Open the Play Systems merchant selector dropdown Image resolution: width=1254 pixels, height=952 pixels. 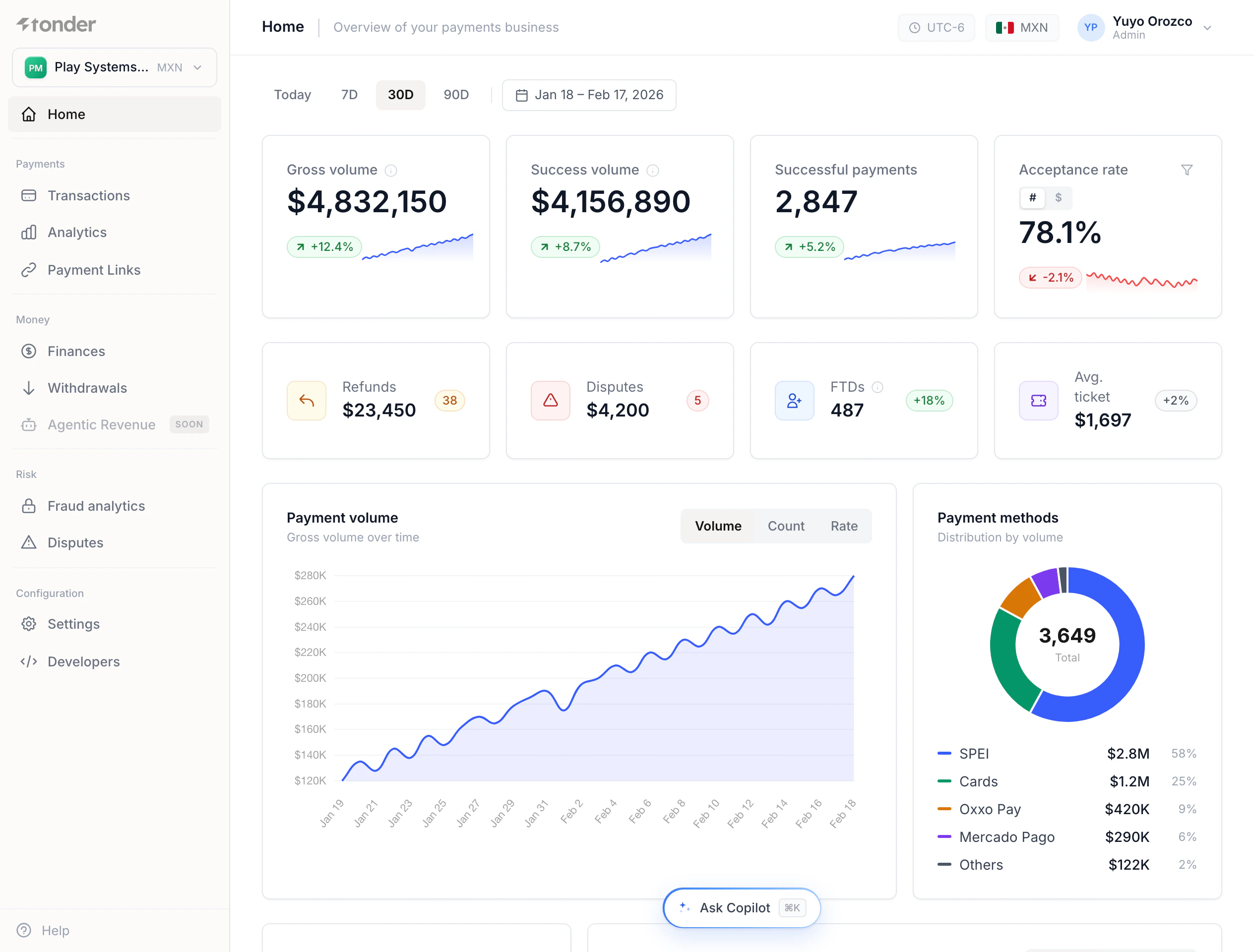click(x=115, y=67)
